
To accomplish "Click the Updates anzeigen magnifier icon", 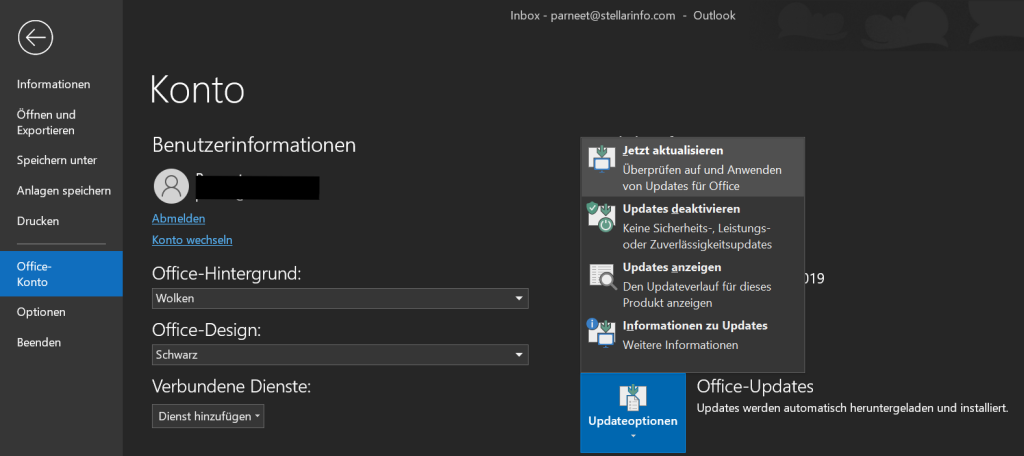I will (601, 276).
